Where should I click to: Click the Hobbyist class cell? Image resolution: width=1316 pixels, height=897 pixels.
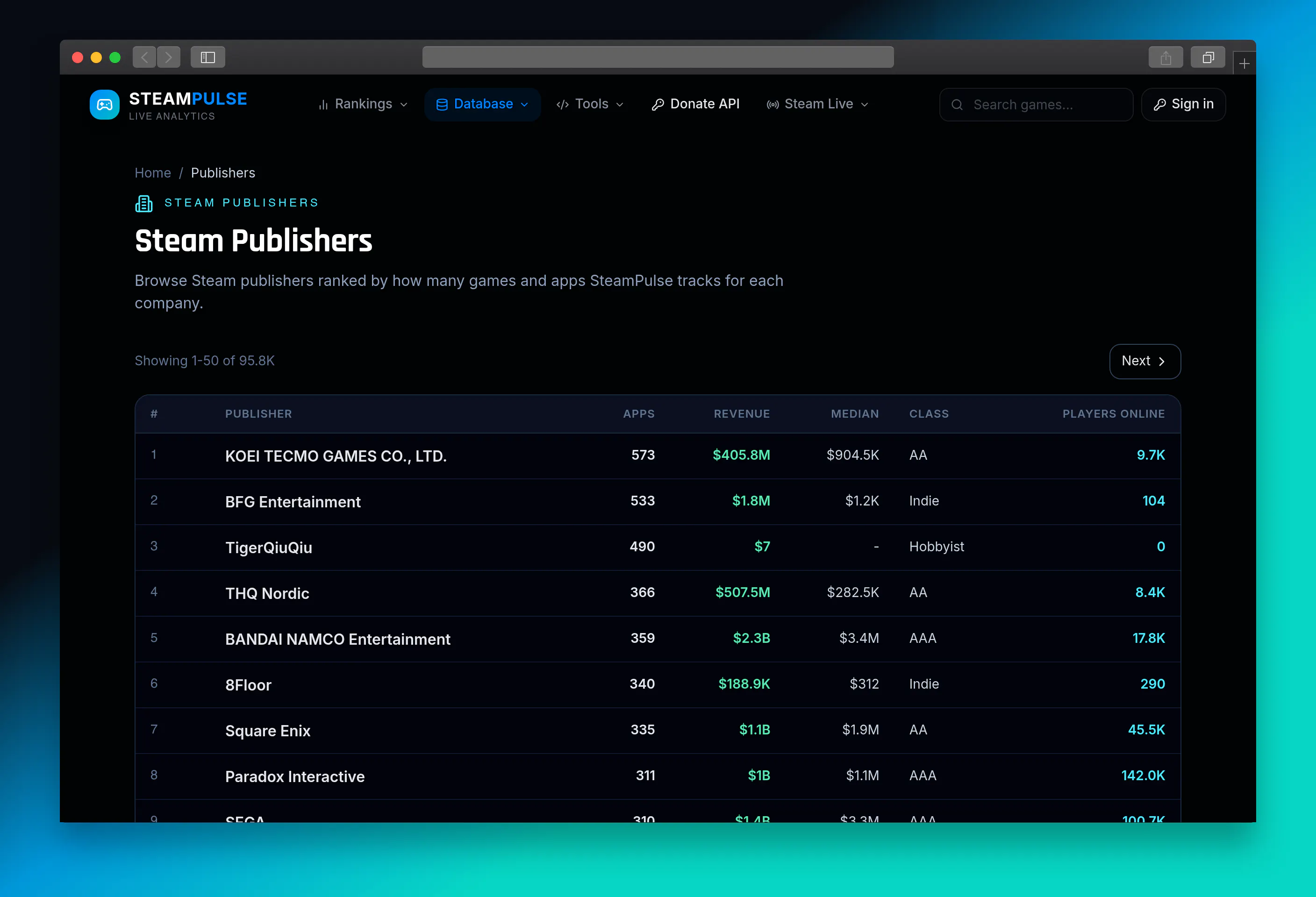[x=937, y=547]
